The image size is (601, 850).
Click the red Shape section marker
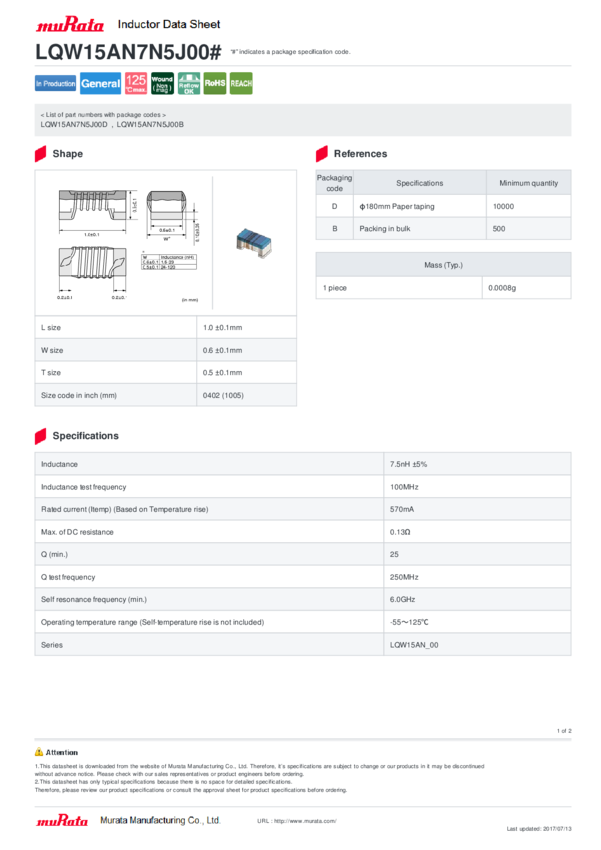point(41,154)
